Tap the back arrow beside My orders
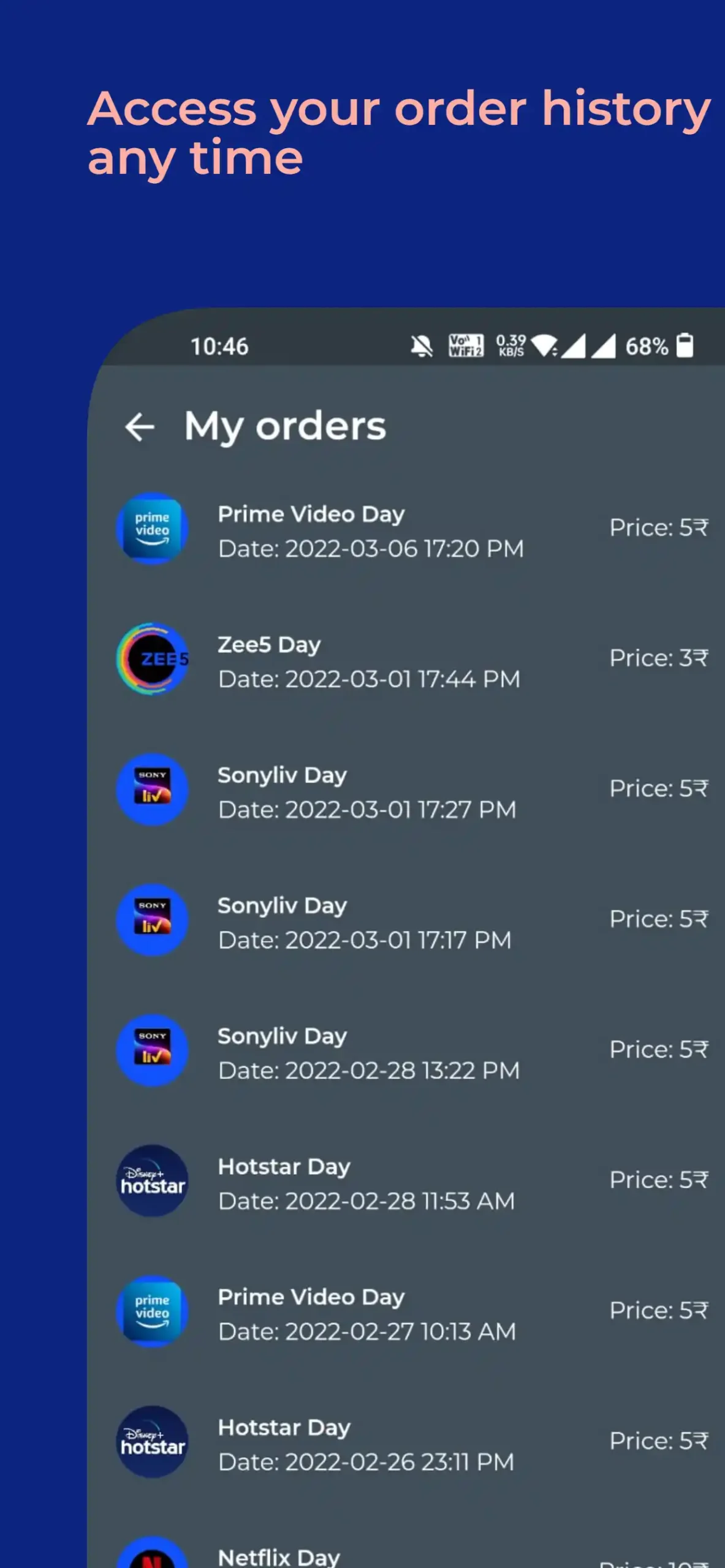 click(139, 427)
